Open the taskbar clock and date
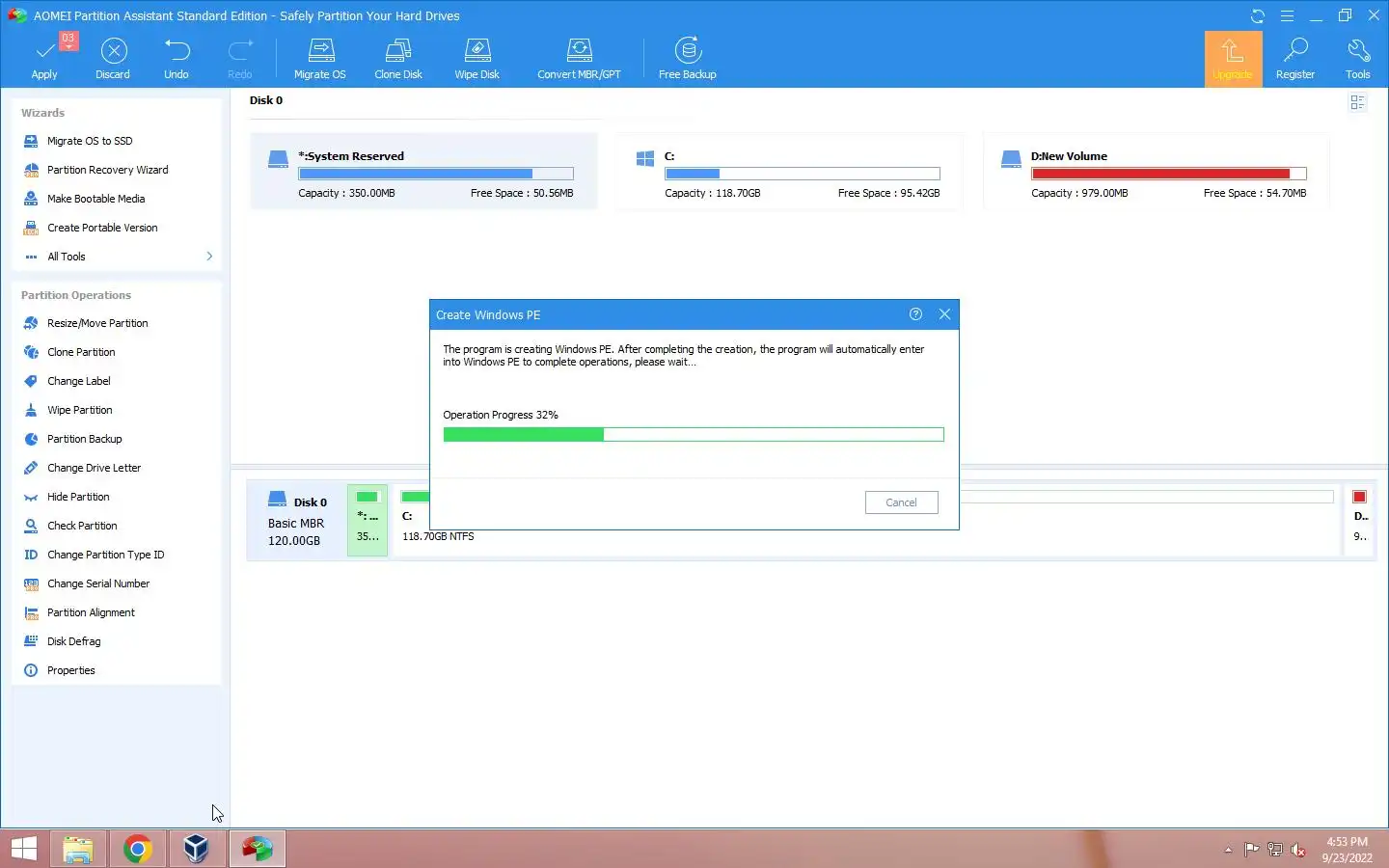Image resolution: width=1389 pixels, height=868 pixels. [x=1347, y=850]
